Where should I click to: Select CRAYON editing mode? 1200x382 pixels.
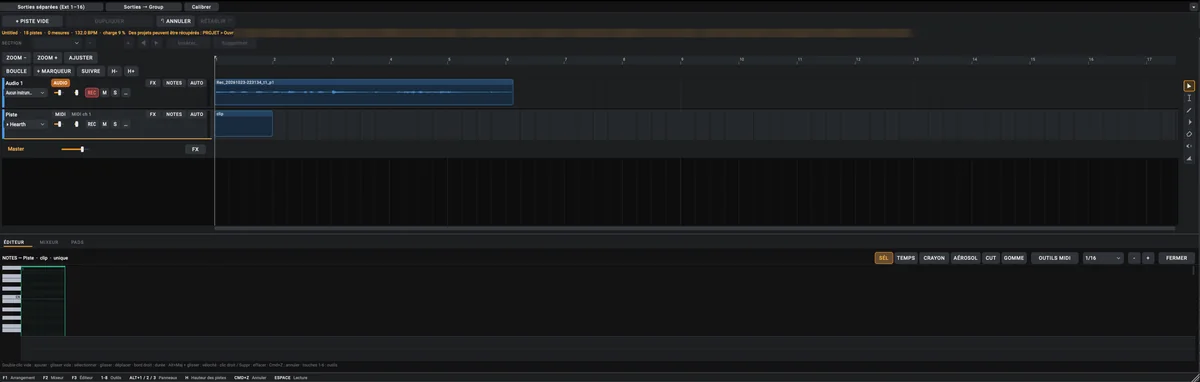coord(934,258)
